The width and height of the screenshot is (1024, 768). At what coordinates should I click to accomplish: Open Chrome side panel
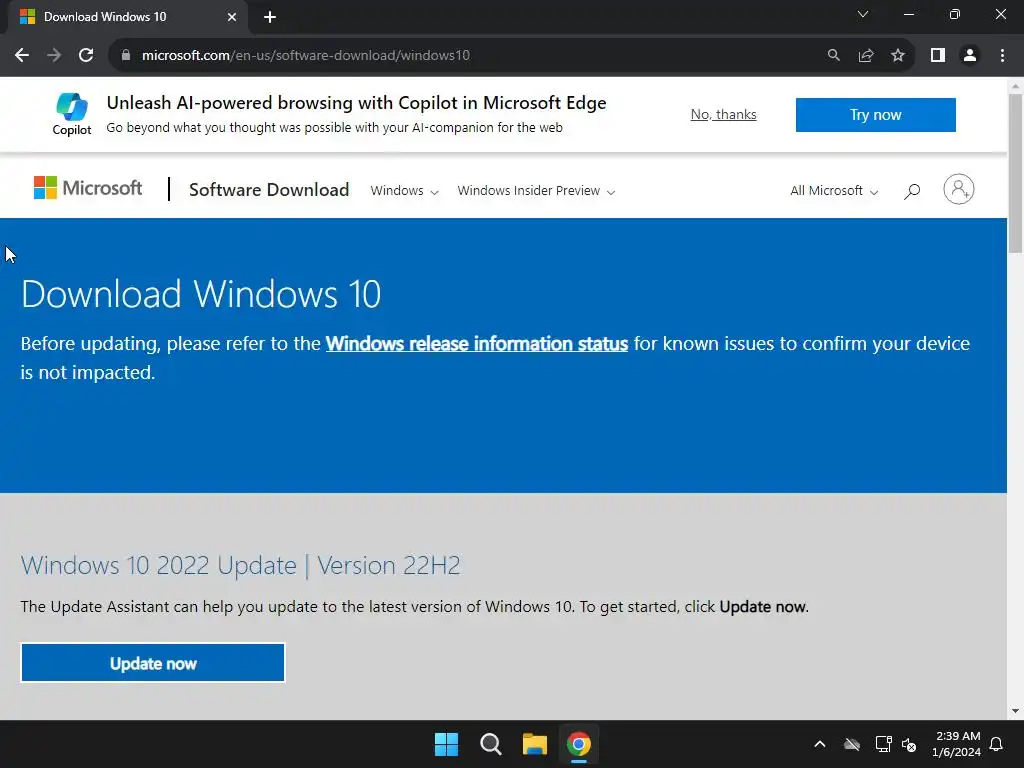click(938, 56)
